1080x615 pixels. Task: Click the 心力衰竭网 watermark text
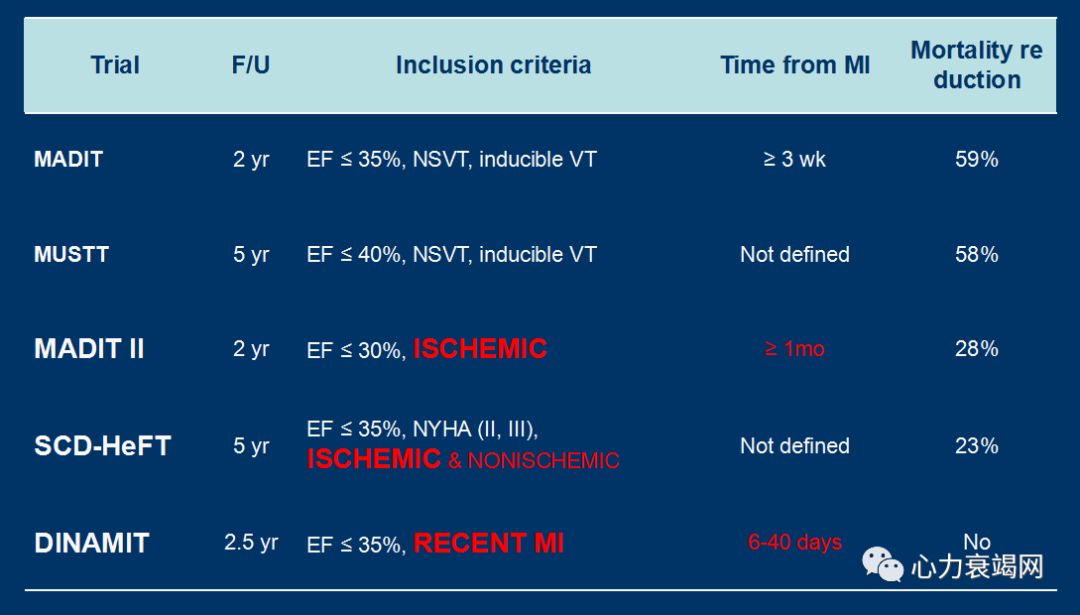click(x=977, y=567)
